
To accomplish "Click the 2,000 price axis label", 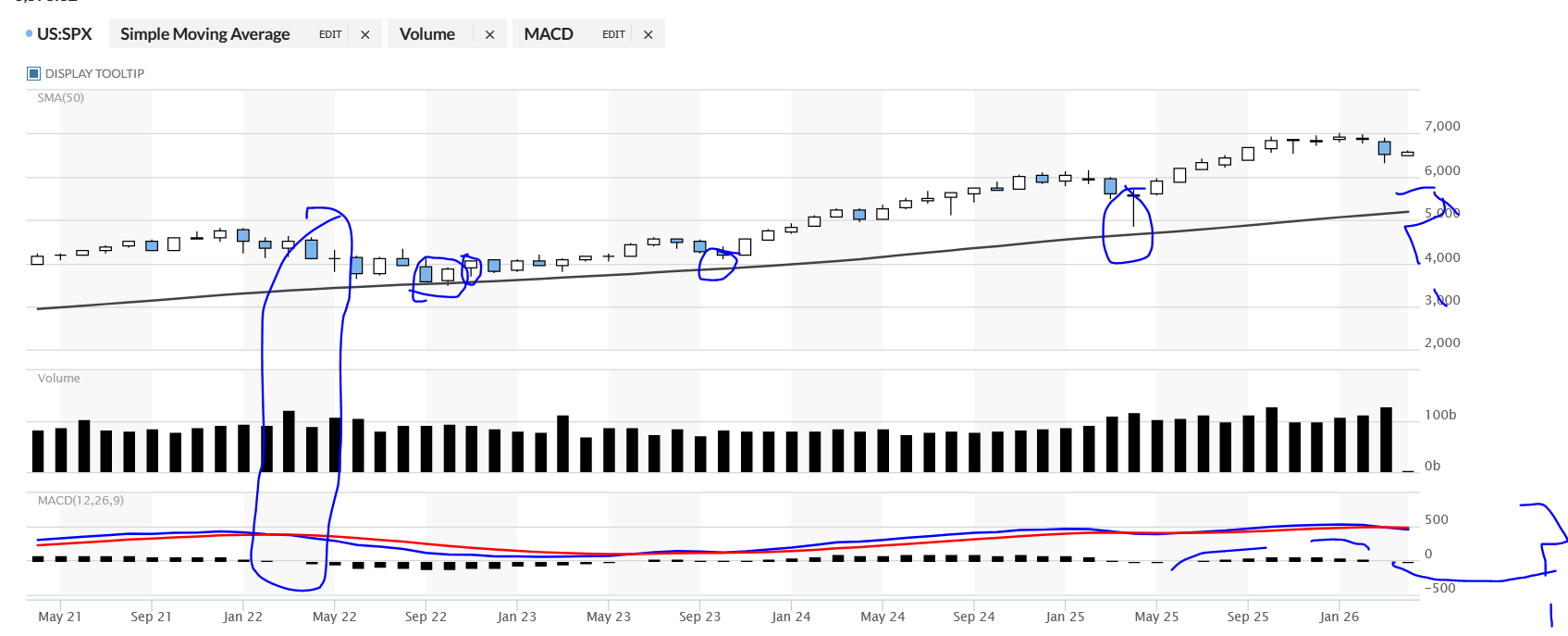I will coord(1442,343).
